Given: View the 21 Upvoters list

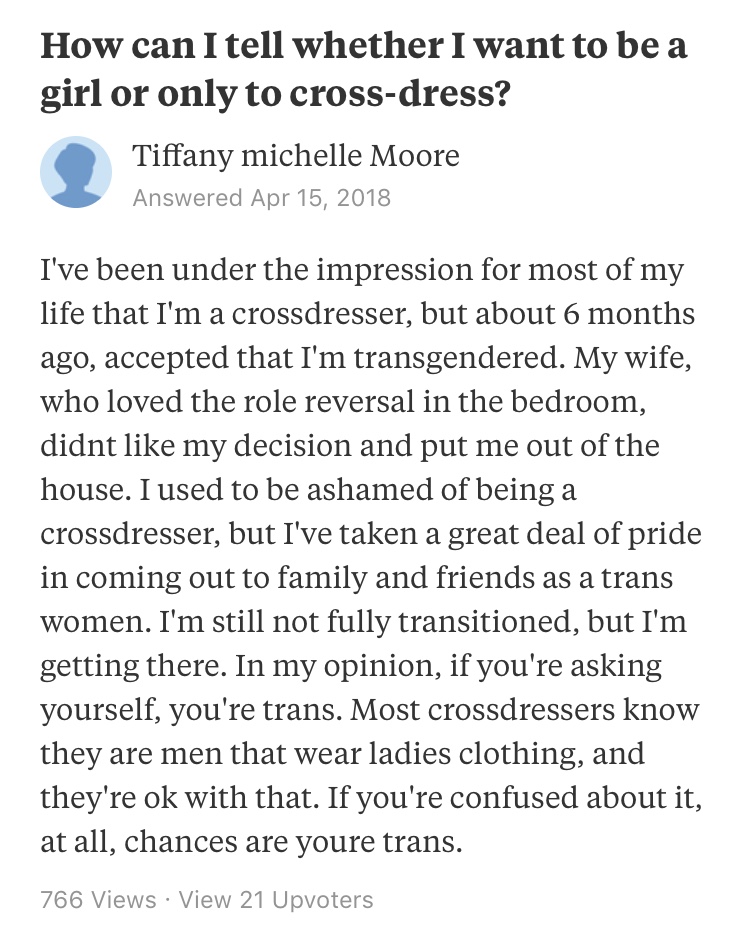Looking at the screenshot, I should pyautogui.click(x=276, y=899).
